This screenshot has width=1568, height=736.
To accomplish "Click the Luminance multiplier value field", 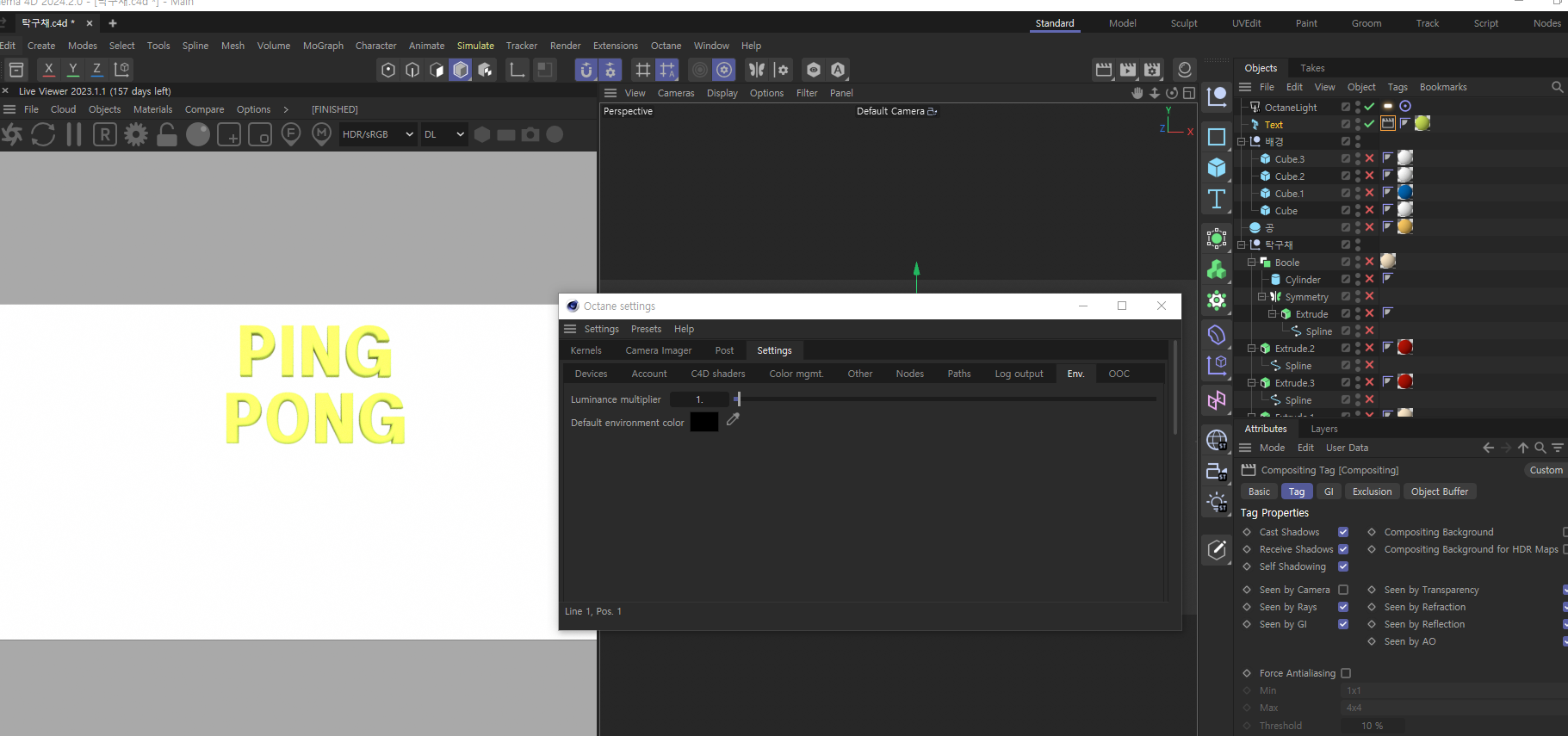I will (x=699, y=399).
